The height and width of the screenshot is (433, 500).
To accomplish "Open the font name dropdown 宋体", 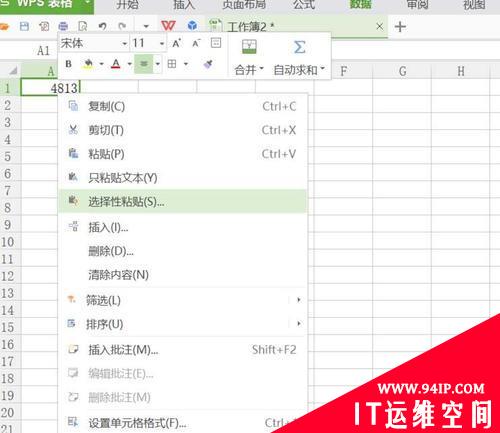I will pos(94,43).
